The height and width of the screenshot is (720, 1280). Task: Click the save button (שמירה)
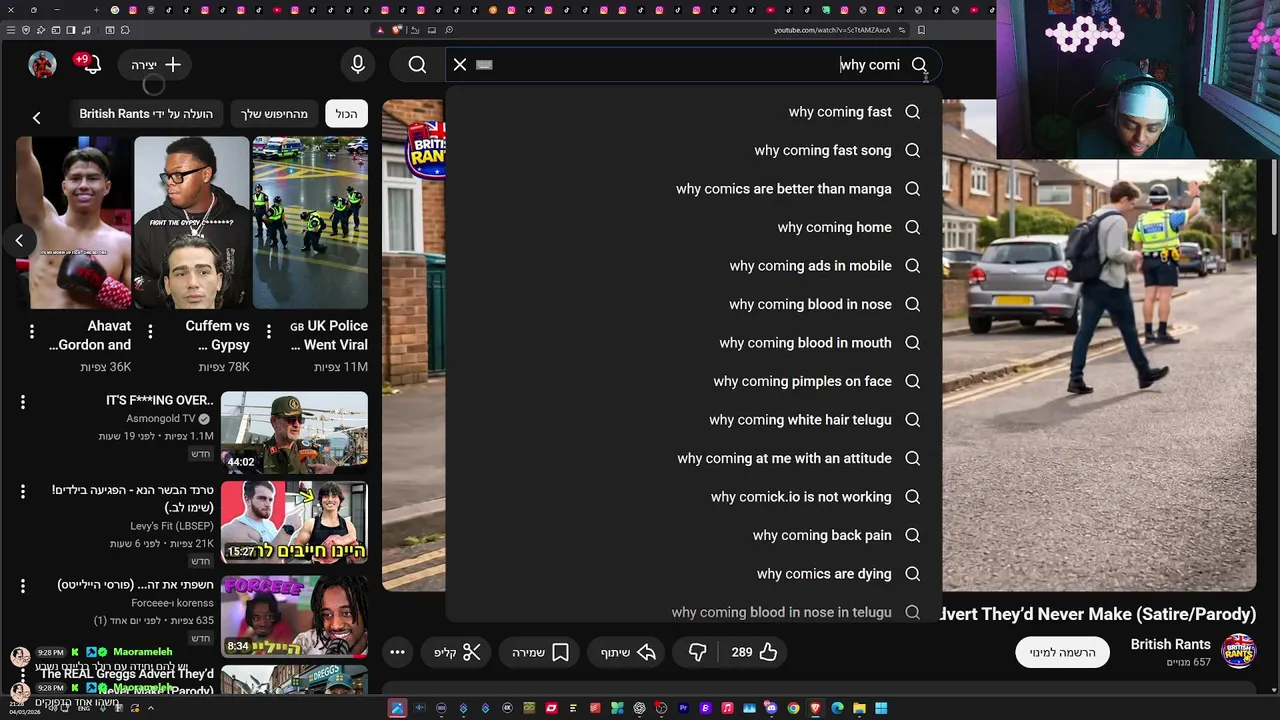click(x=541, y=652)
